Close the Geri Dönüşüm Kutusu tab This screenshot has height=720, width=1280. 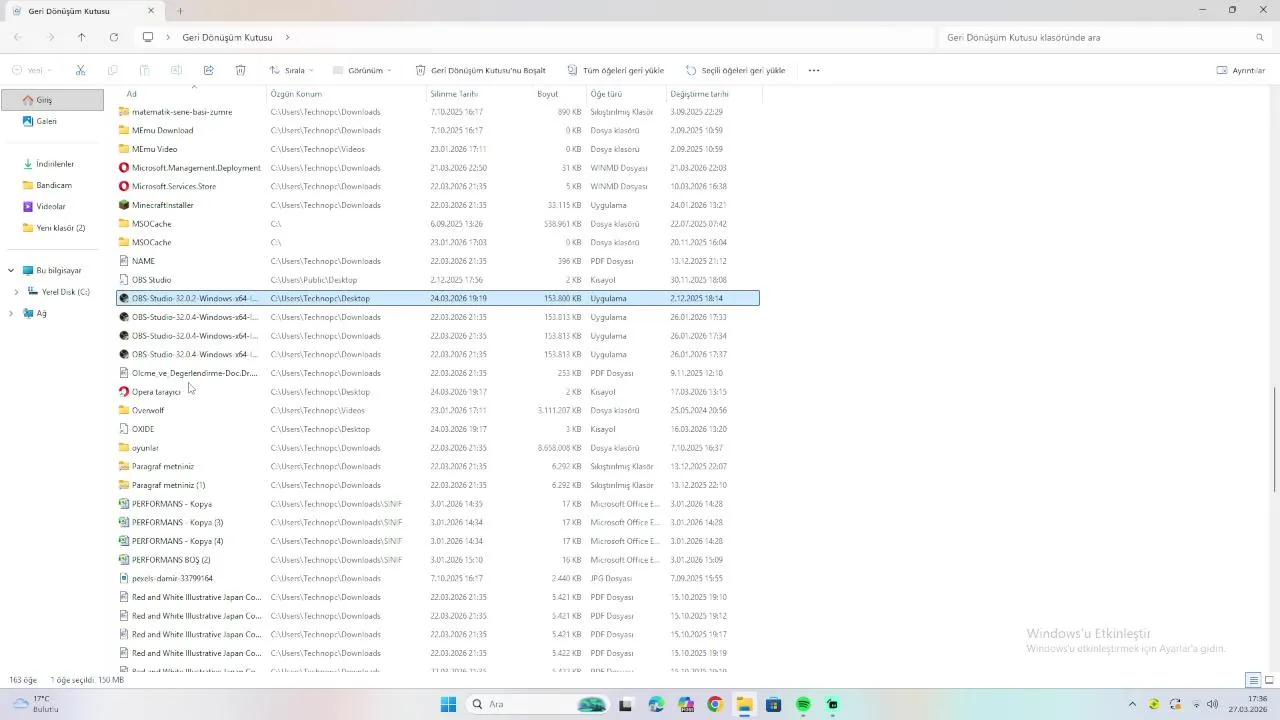[x=151, y=11]
